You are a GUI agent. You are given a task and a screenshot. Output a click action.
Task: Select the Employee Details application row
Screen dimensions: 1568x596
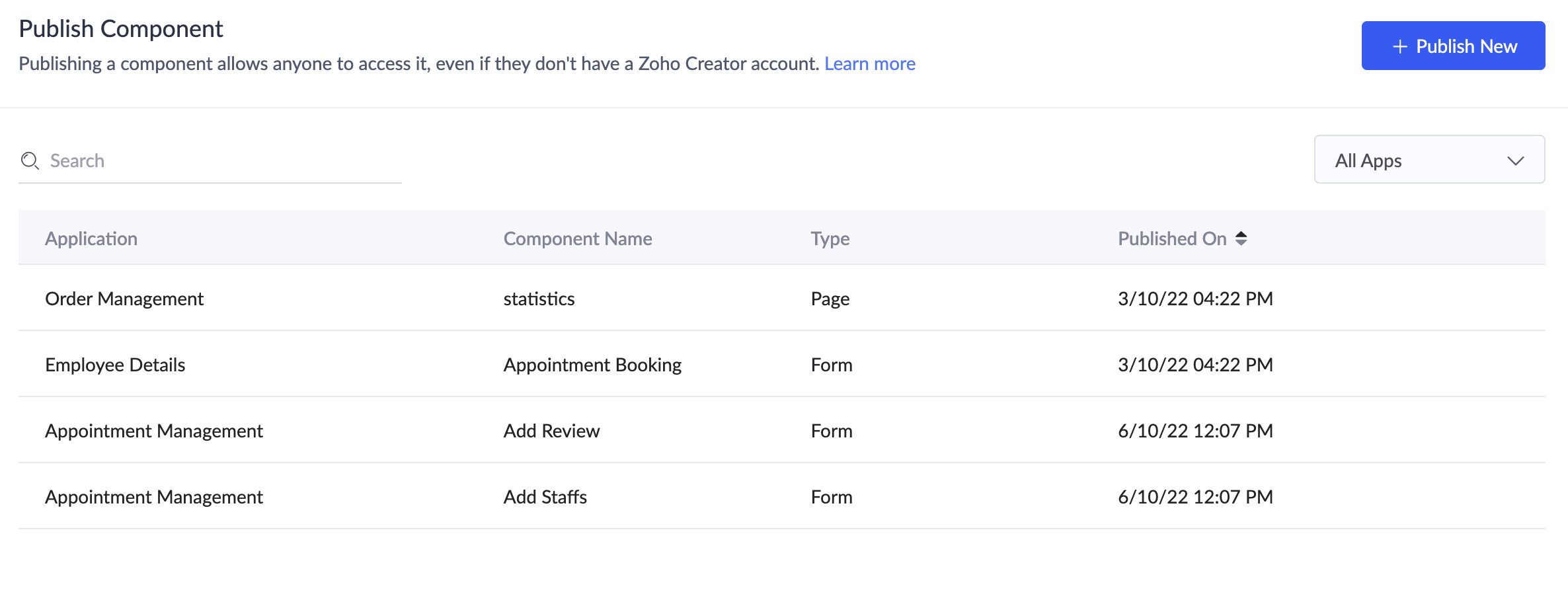pos(115,365)
